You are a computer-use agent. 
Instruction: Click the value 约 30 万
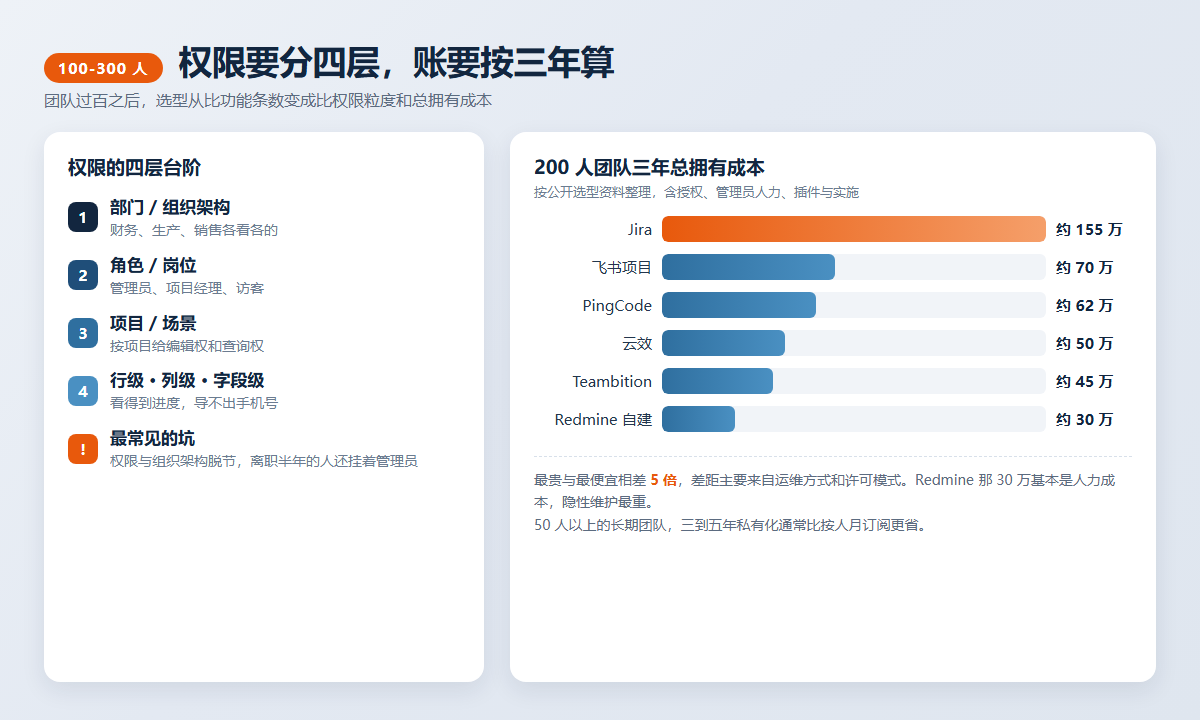pos(1085,420)
